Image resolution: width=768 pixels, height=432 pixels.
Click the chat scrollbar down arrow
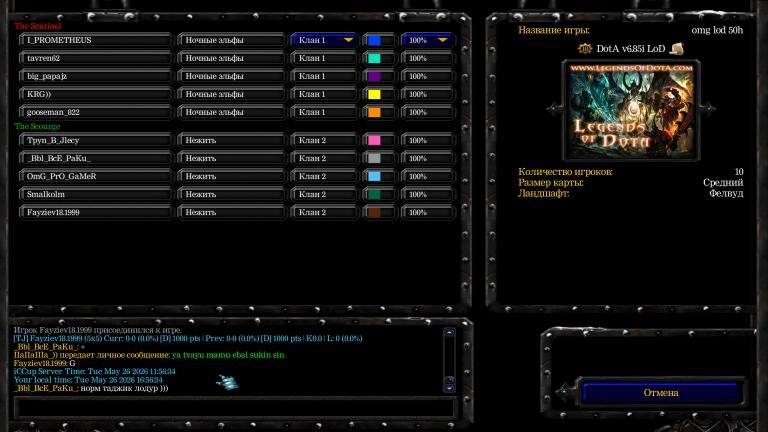tap(449, 388)
